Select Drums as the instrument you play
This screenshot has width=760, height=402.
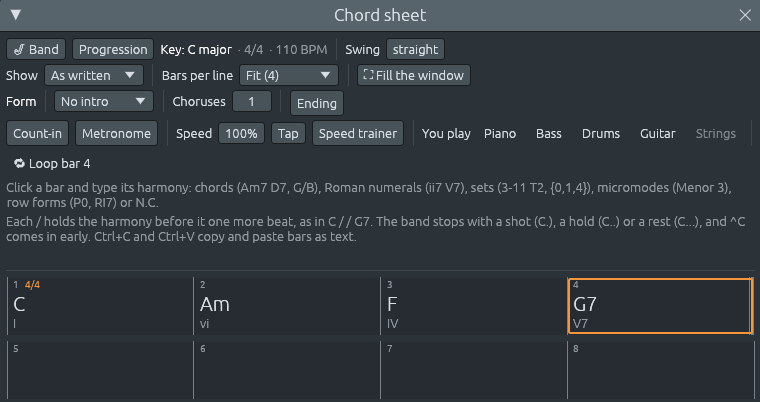(601, 134)
